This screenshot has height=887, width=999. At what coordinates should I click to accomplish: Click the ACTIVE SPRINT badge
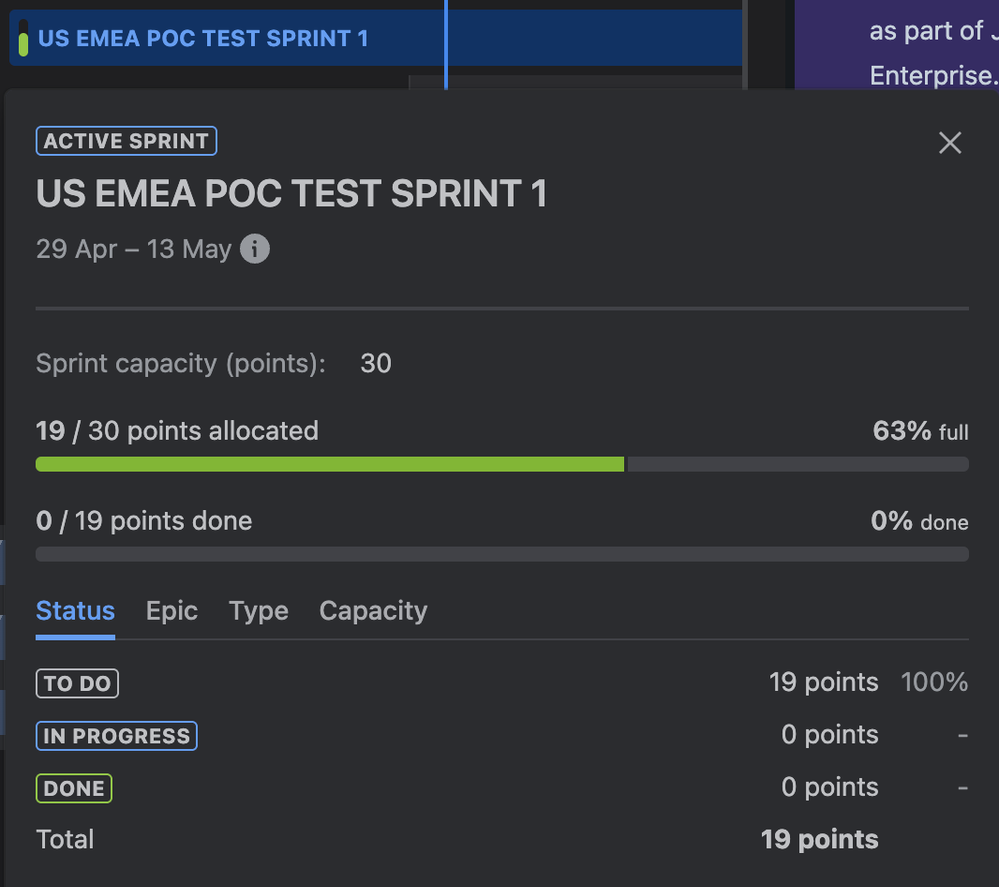(126, 141)
